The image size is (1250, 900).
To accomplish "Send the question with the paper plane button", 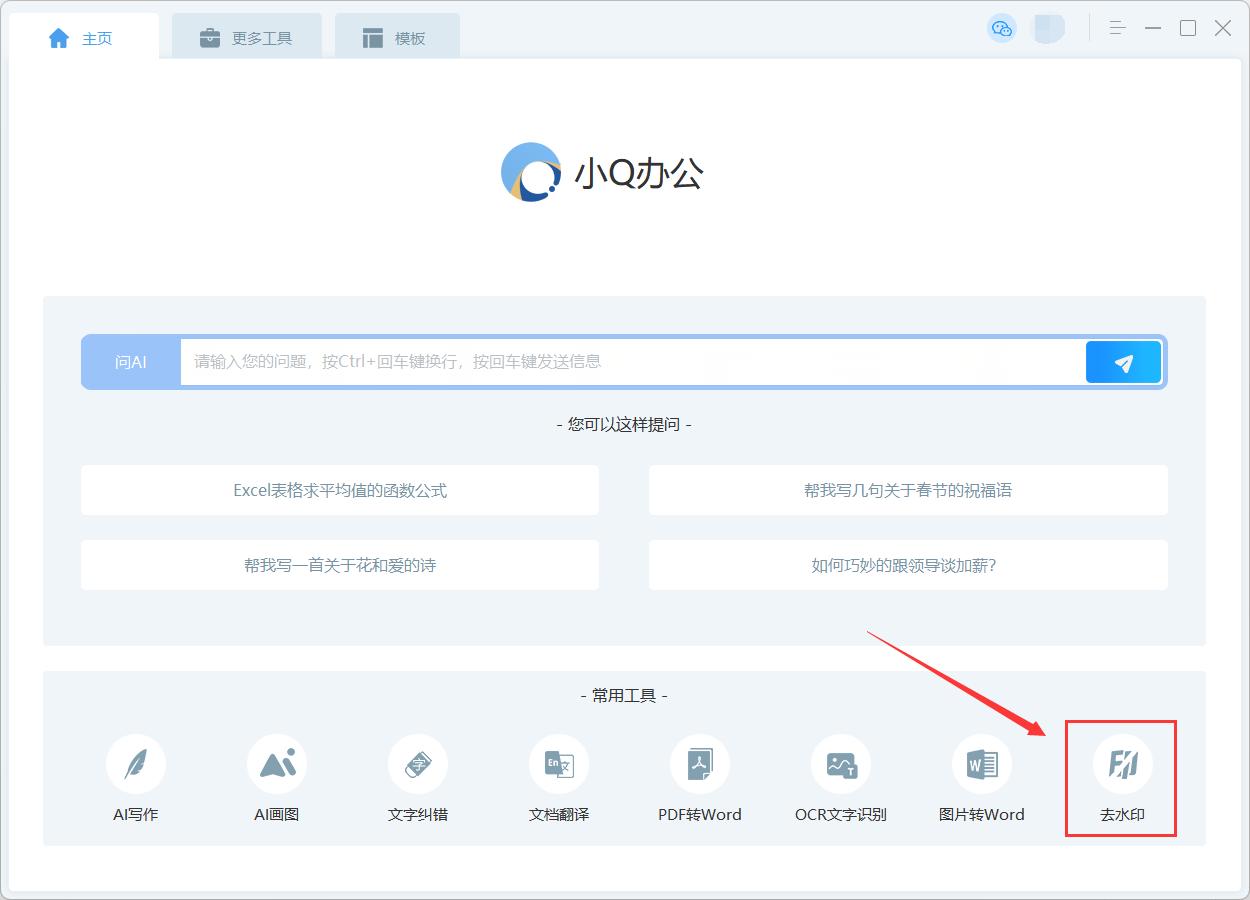I will [1123, 362].
